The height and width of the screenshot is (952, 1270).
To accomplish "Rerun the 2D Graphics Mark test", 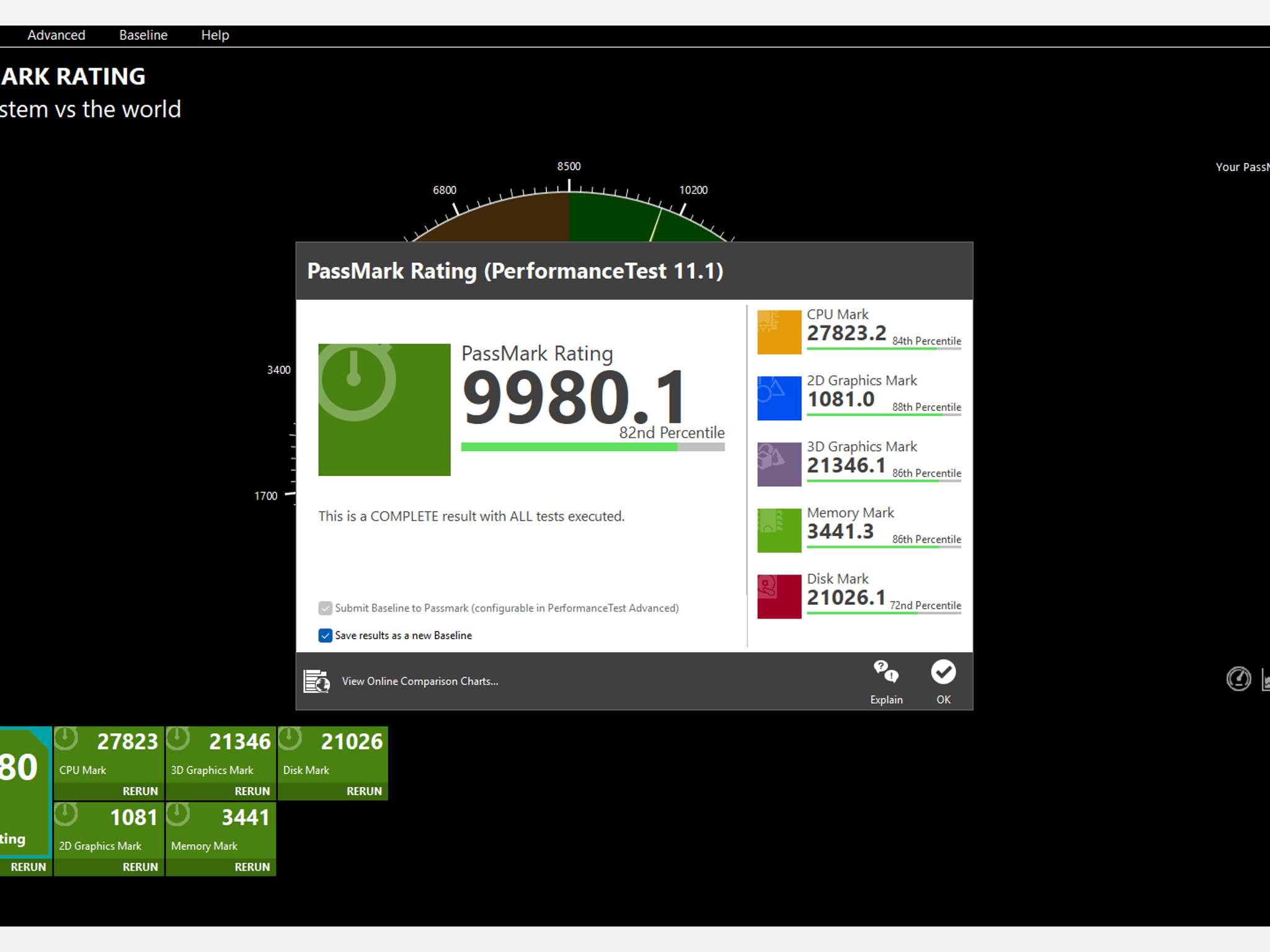I will tap(140, 867).
